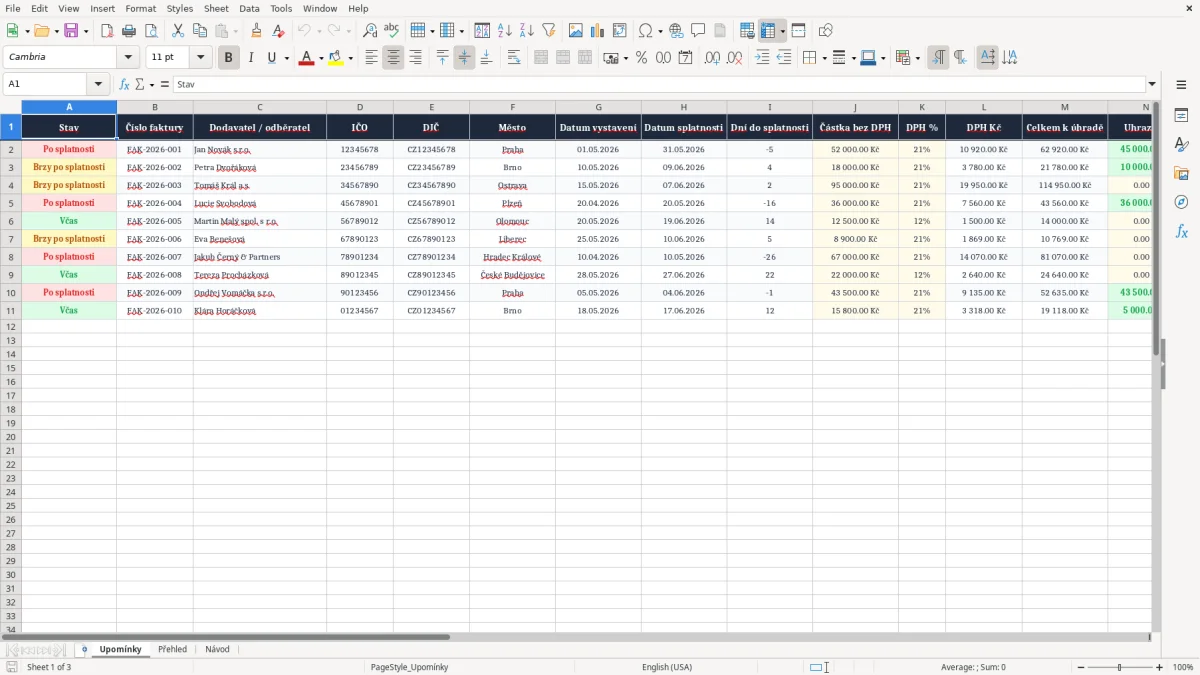The image size is (1200, 675).
Task: Open Find & Replace icon
Action: pyautogui.click(x=370, y=31)
